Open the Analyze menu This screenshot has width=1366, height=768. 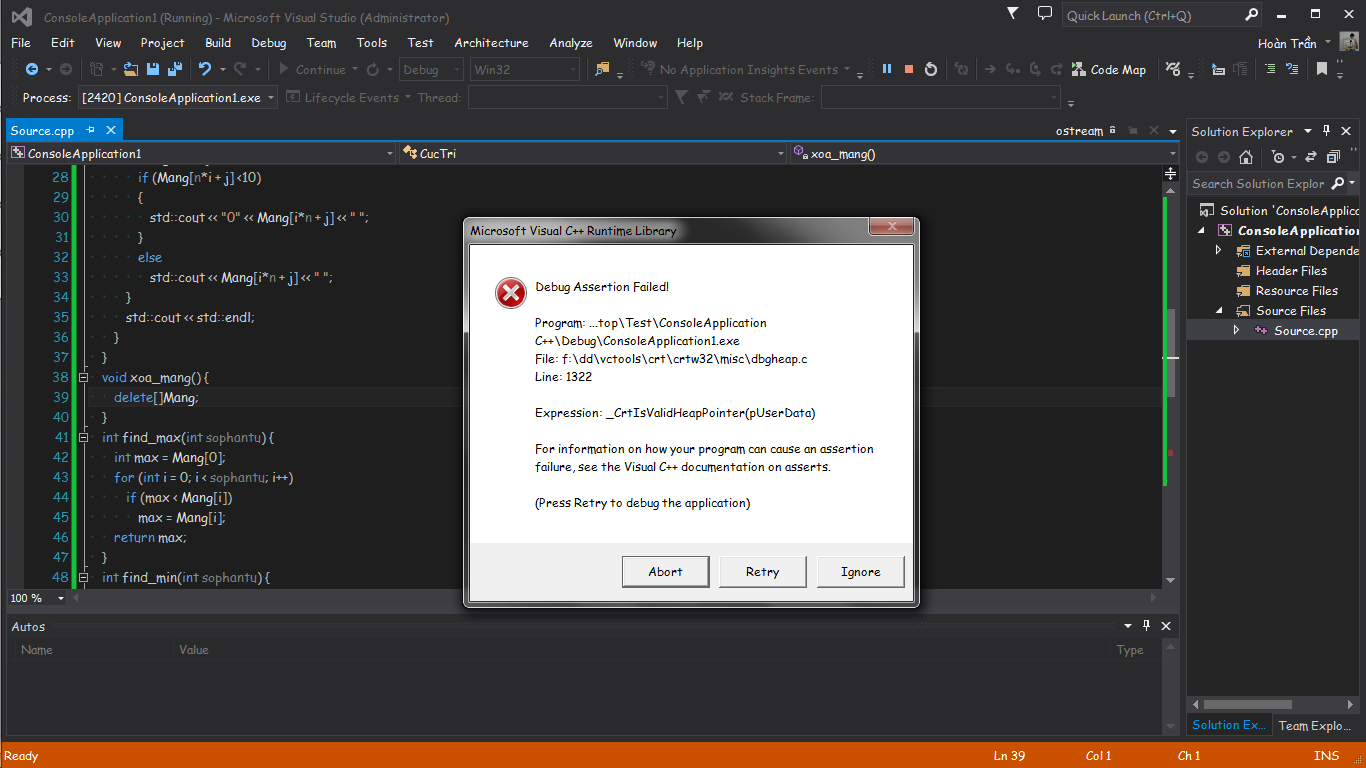[570, 42]
